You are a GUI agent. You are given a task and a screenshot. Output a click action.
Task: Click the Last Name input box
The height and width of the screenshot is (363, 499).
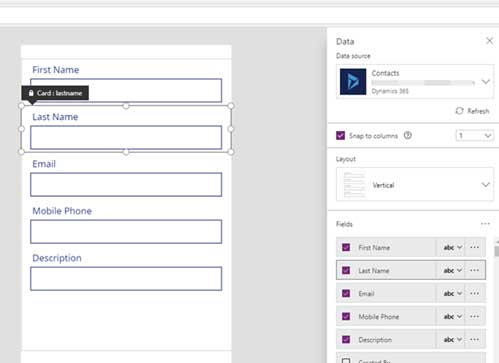click(x=126, y=137)
